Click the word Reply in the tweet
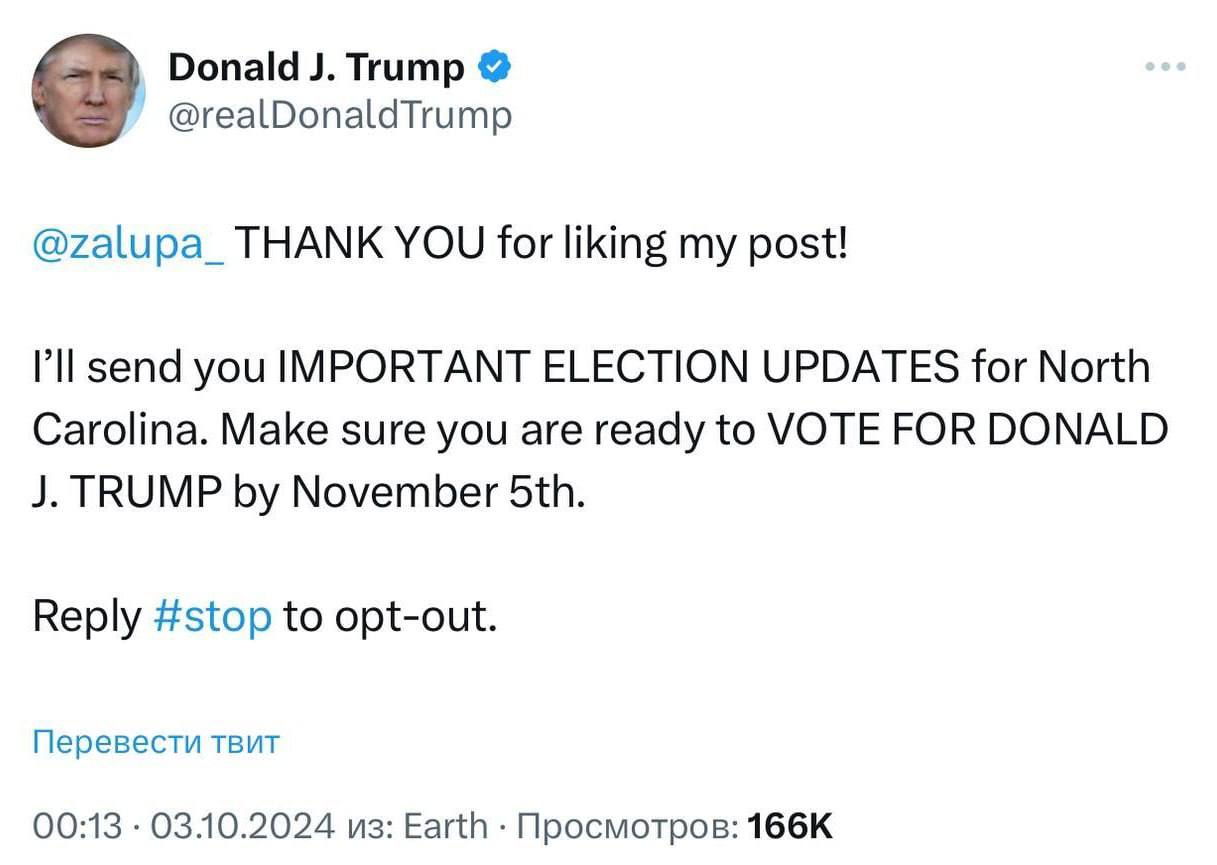The height and width of the screenshot is (865, 1217). (x=86, y=616)
